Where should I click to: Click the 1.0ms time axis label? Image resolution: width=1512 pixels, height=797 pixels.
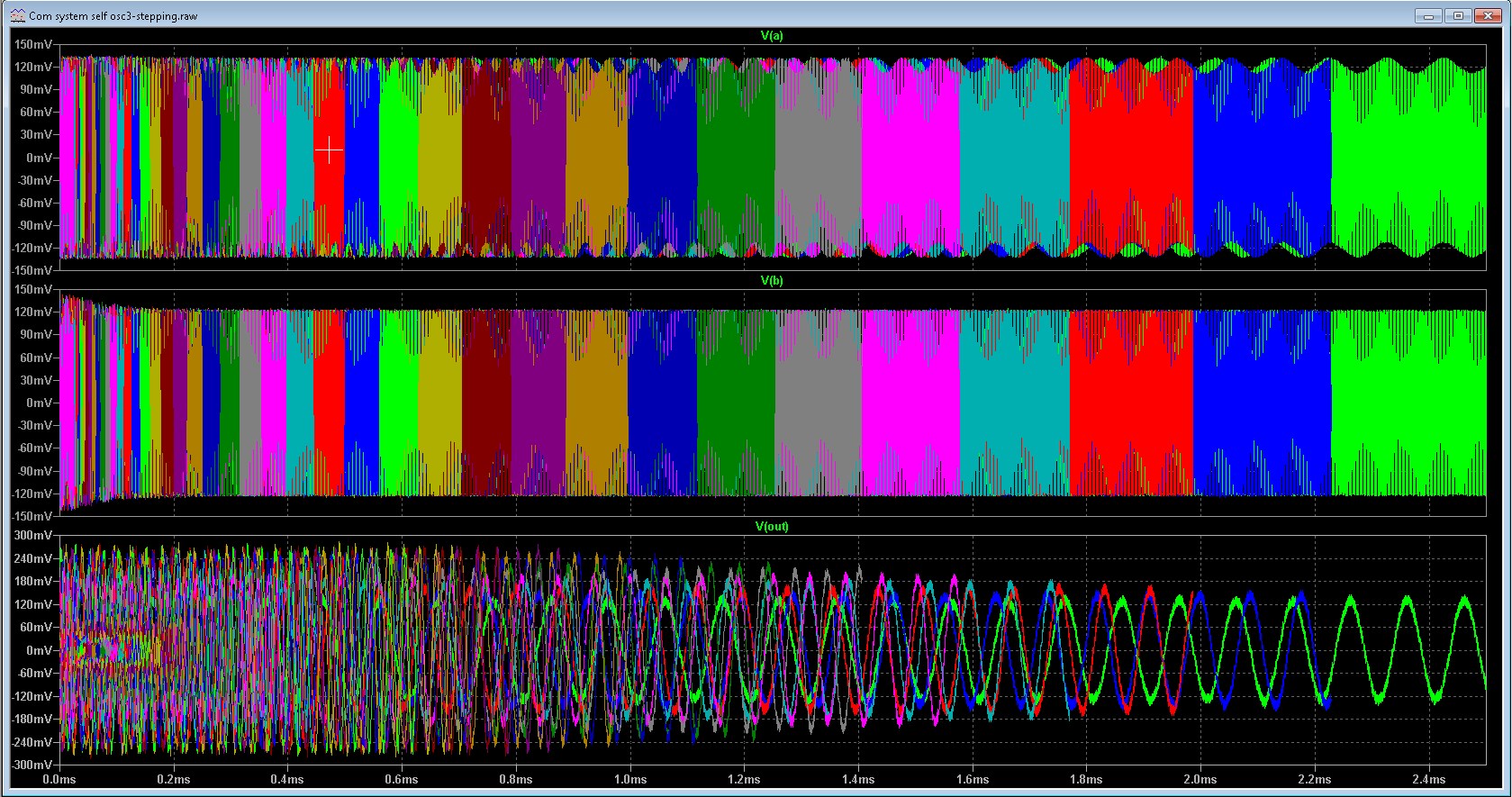630,780
